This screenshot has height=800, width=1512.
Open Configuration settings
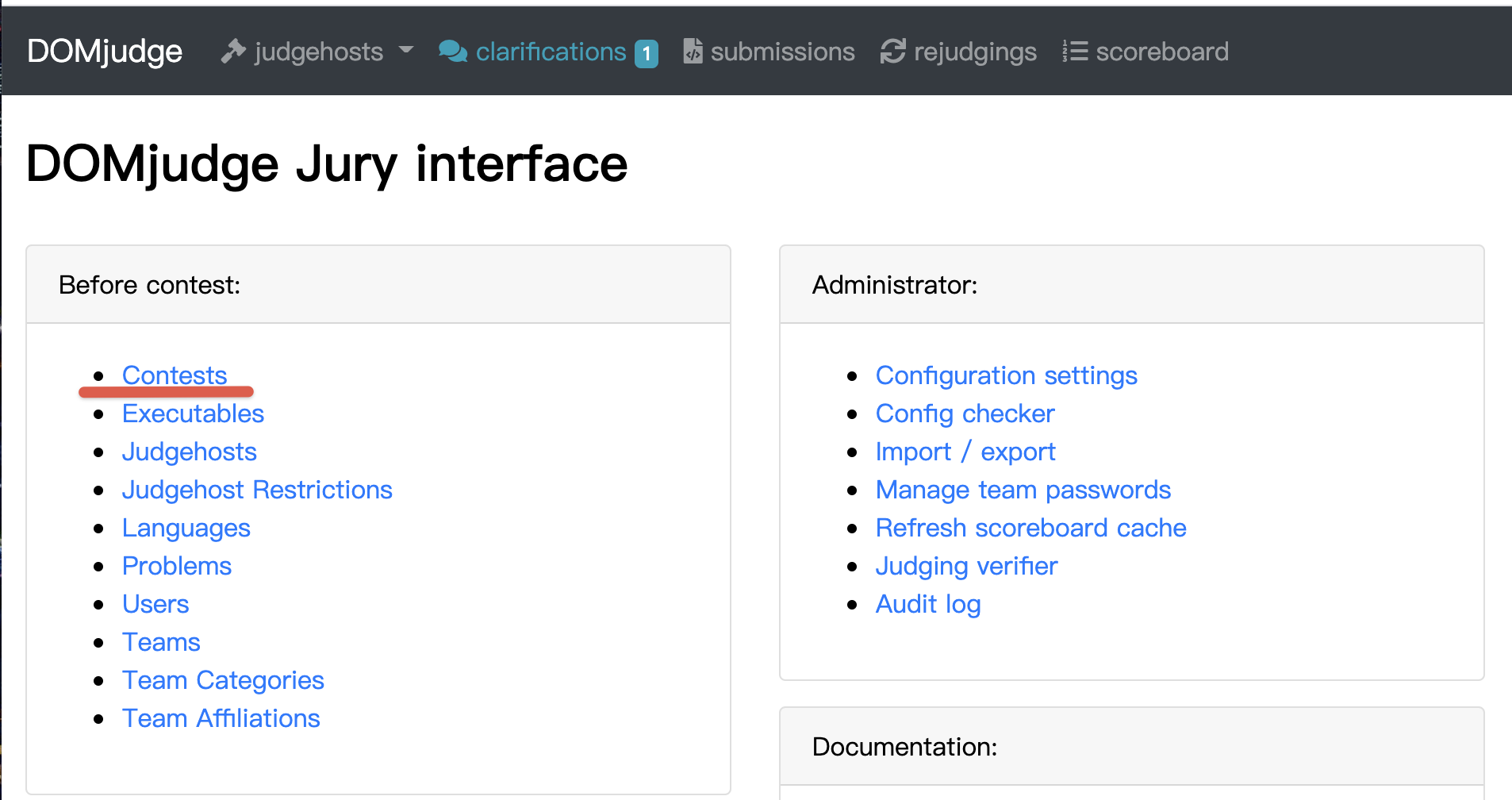point(1006,375)
